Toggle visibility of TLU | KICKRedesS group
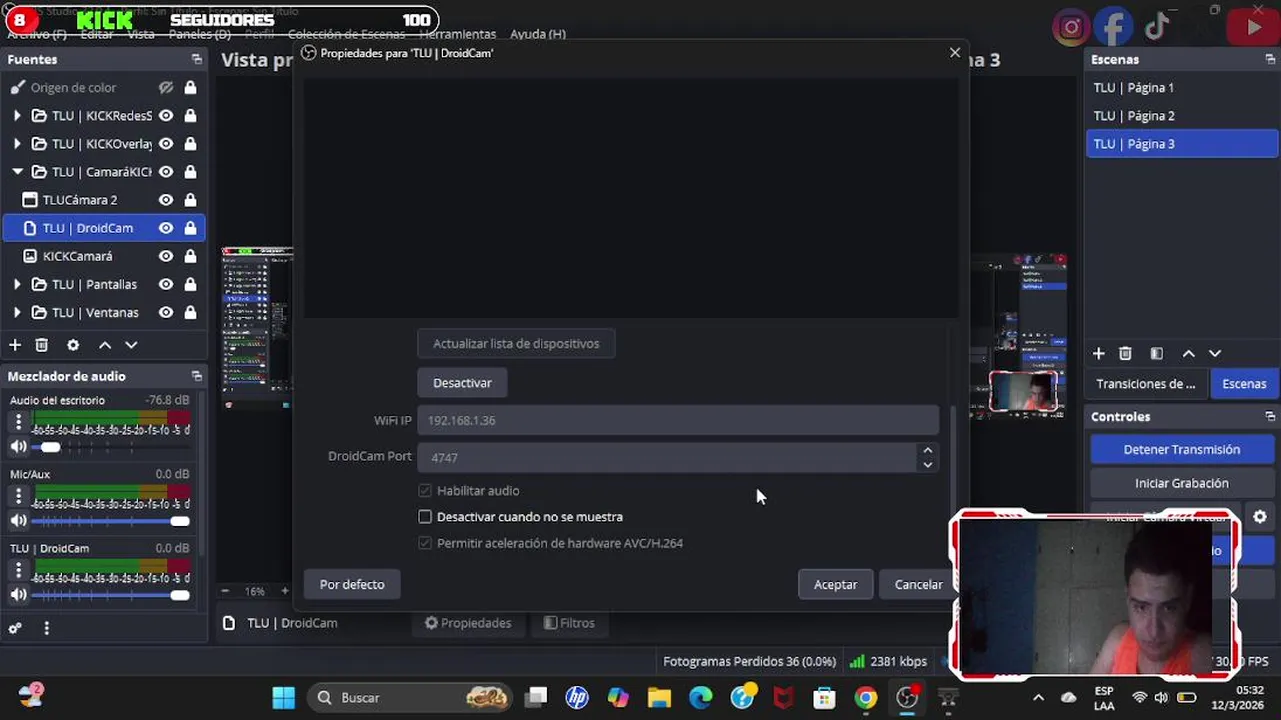The width and height of the screenshot is (1281, 720). click(166, 116)
